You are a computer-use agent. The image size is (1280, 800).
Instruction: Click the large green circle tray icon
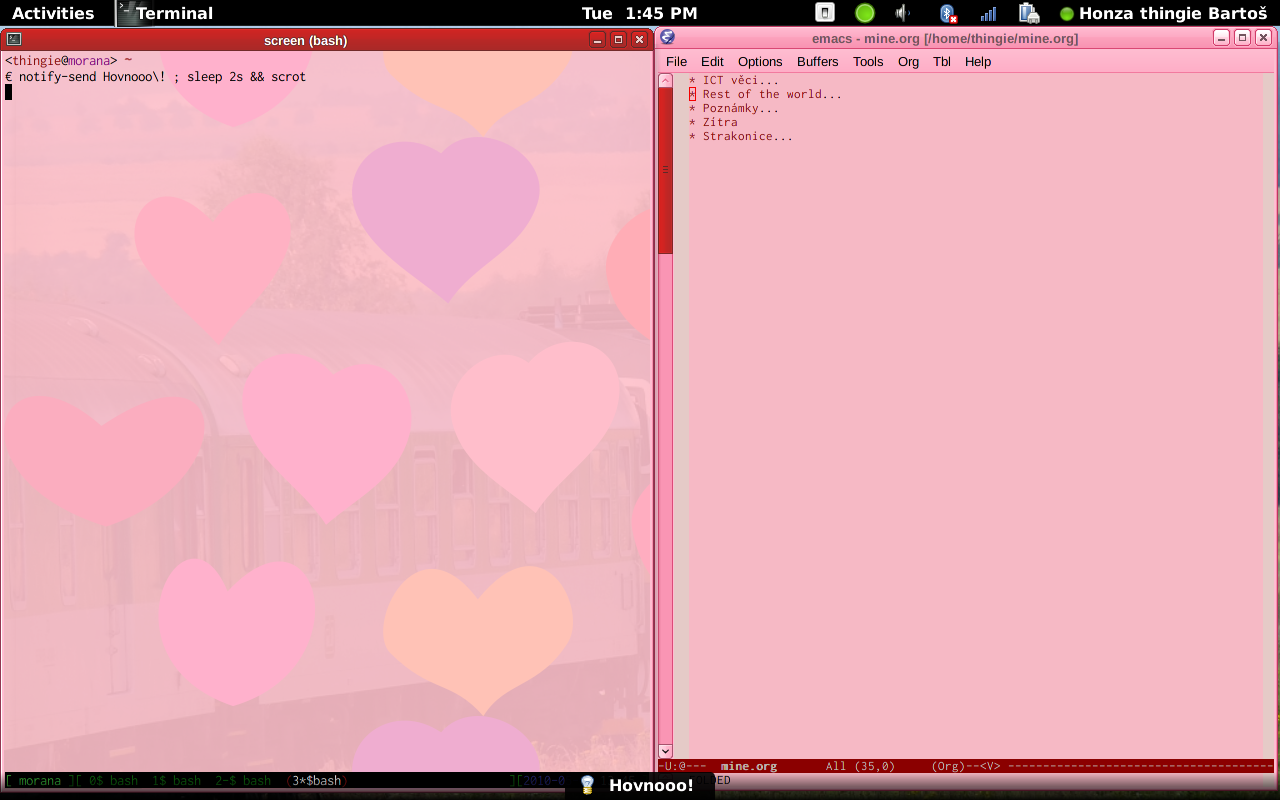(865, 13)
